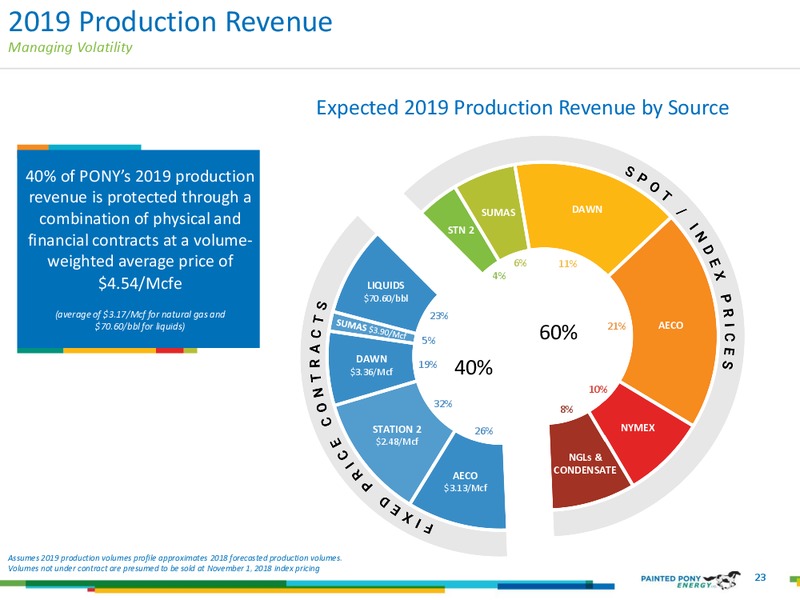
Task: Click the '40%' center label
Action: [x=473, y=367]
